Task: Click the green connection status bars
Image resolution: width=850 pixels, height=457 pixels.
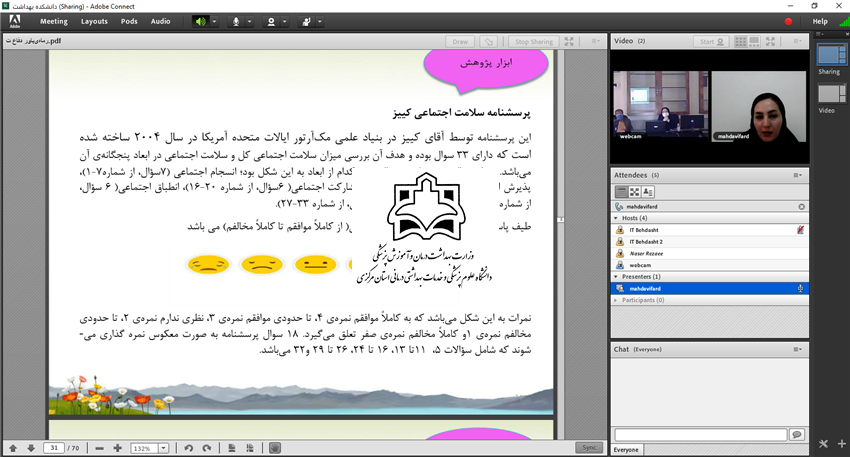Action: point(844,22)
